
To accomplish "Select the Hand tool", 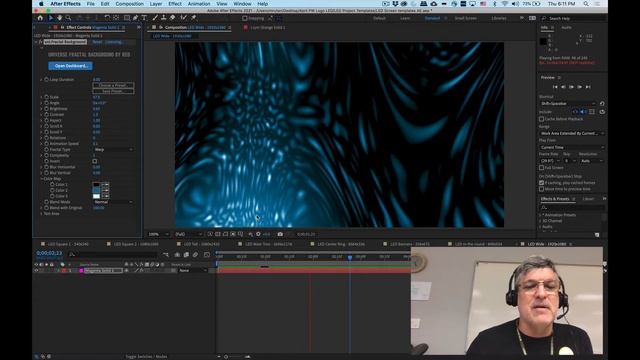I will coord(59,18).
